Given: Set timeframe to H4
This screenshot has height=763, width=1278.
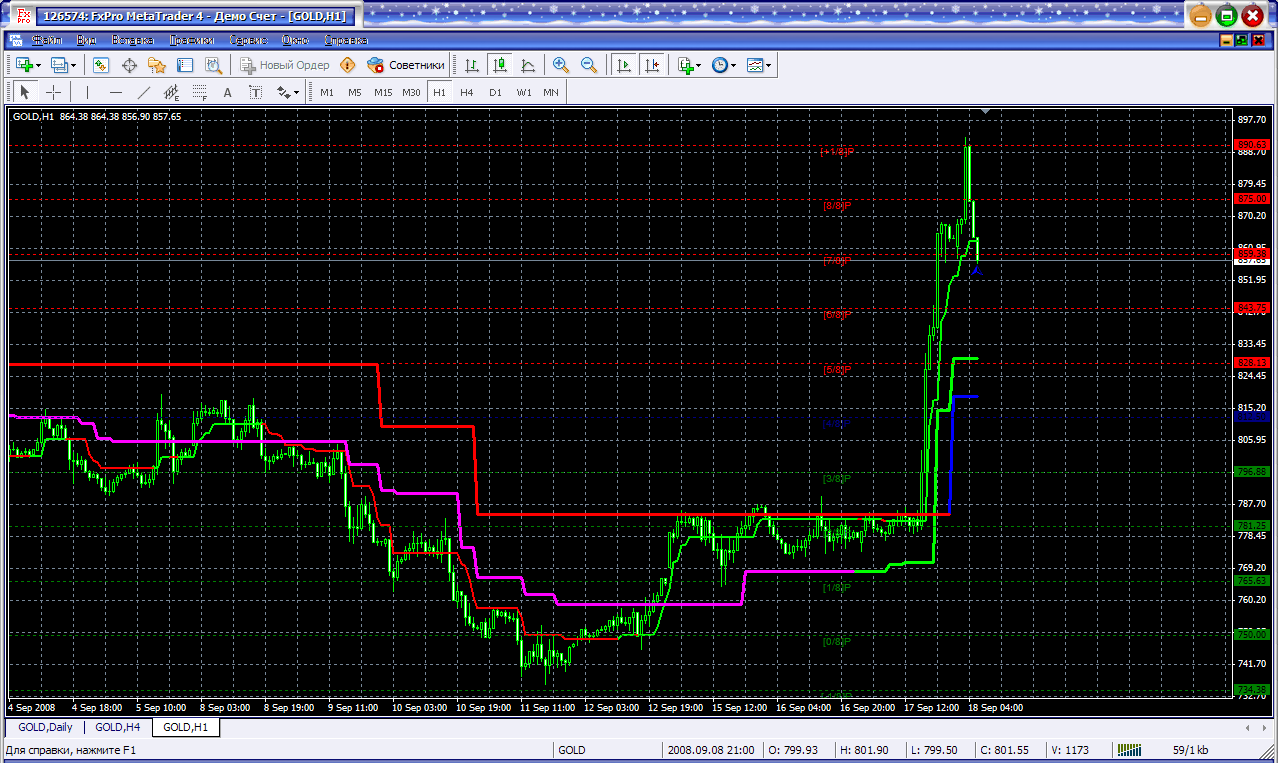Looking at the screenshot, I should tap(467, 92).
